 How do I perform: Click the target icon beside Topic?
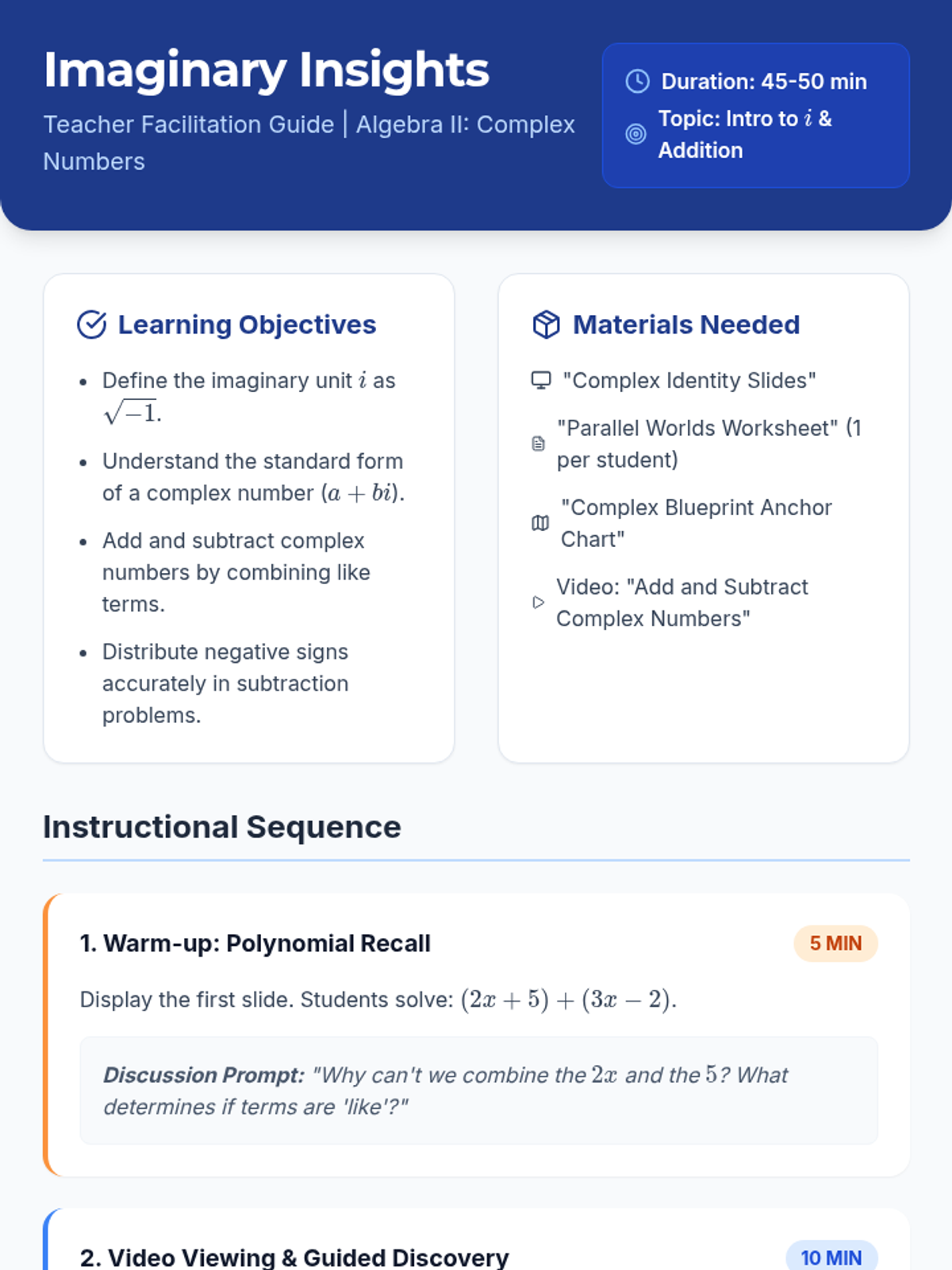[635, 134]
